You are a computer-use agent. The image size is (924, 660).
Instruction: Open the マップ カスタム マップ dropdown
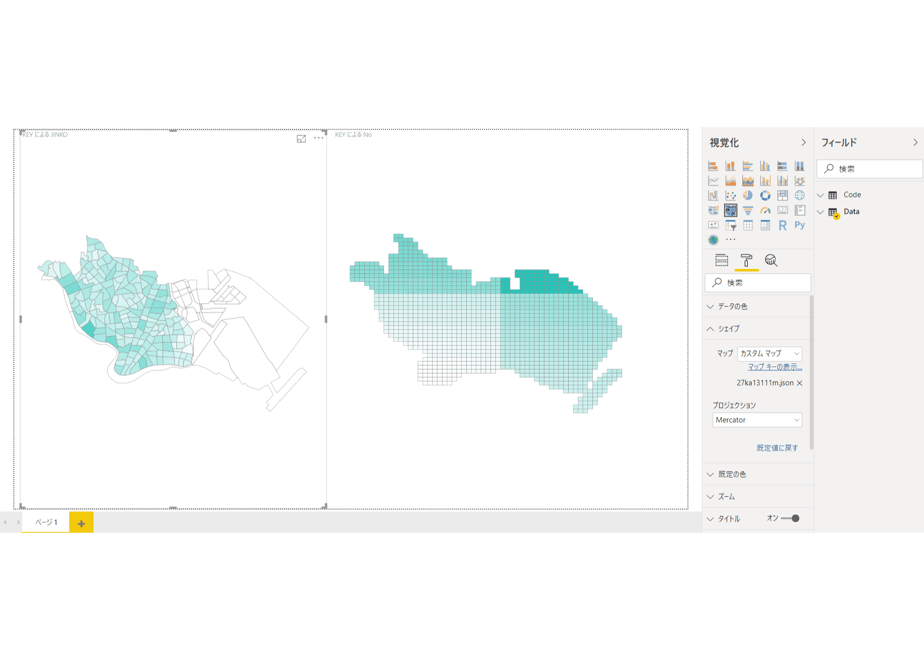point(770,354)
